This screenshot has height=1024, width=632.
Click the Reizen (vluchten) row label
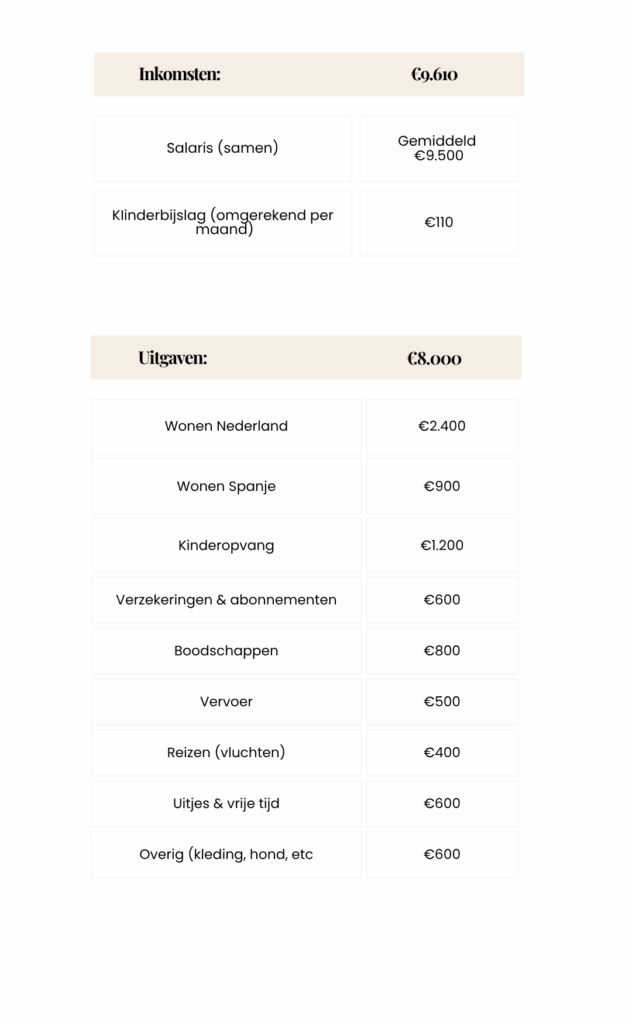[x=226, y=753]
